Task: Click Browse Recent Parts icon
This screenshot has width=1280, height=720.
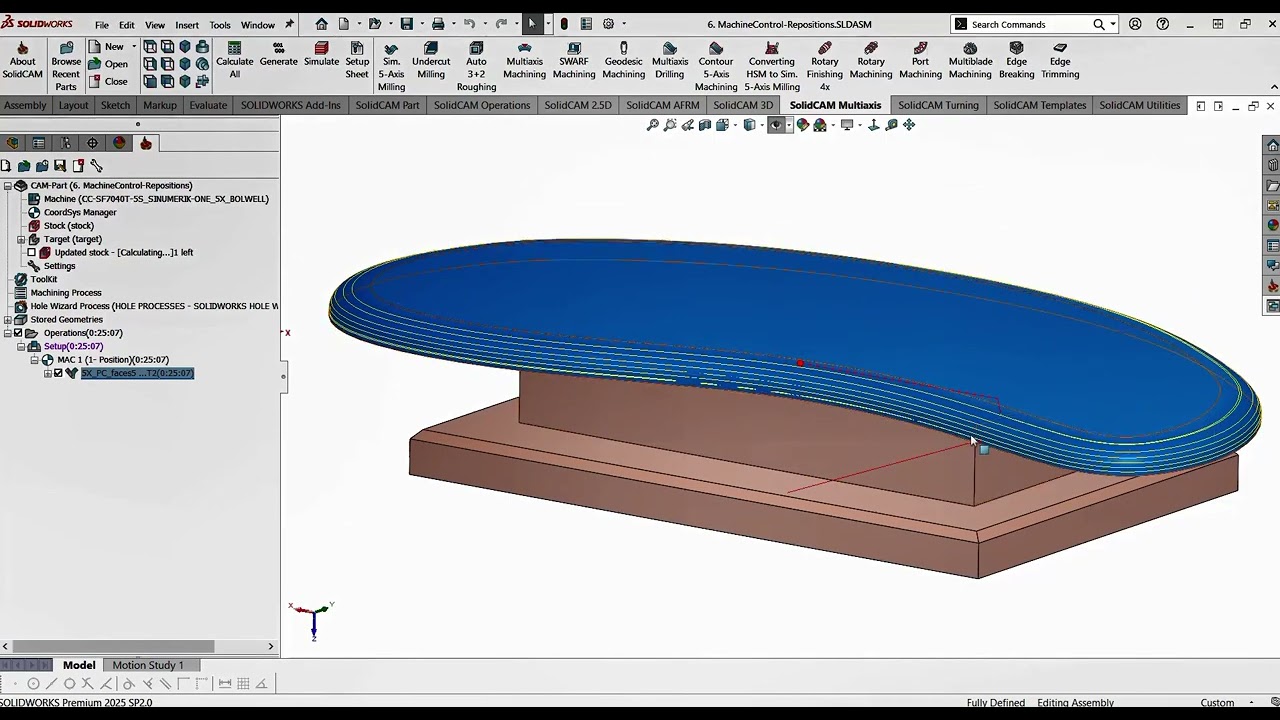Action: click(66, 47)
